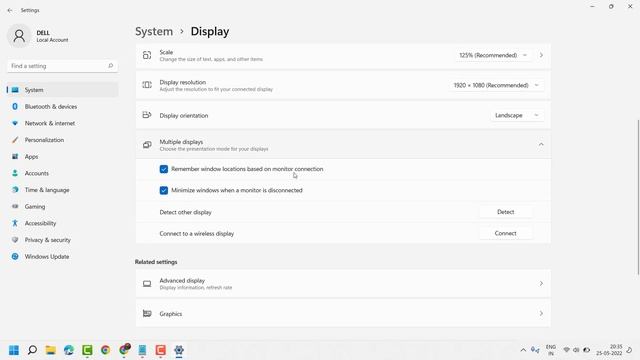
Task: Open taskbar Search
Action: 32,350
